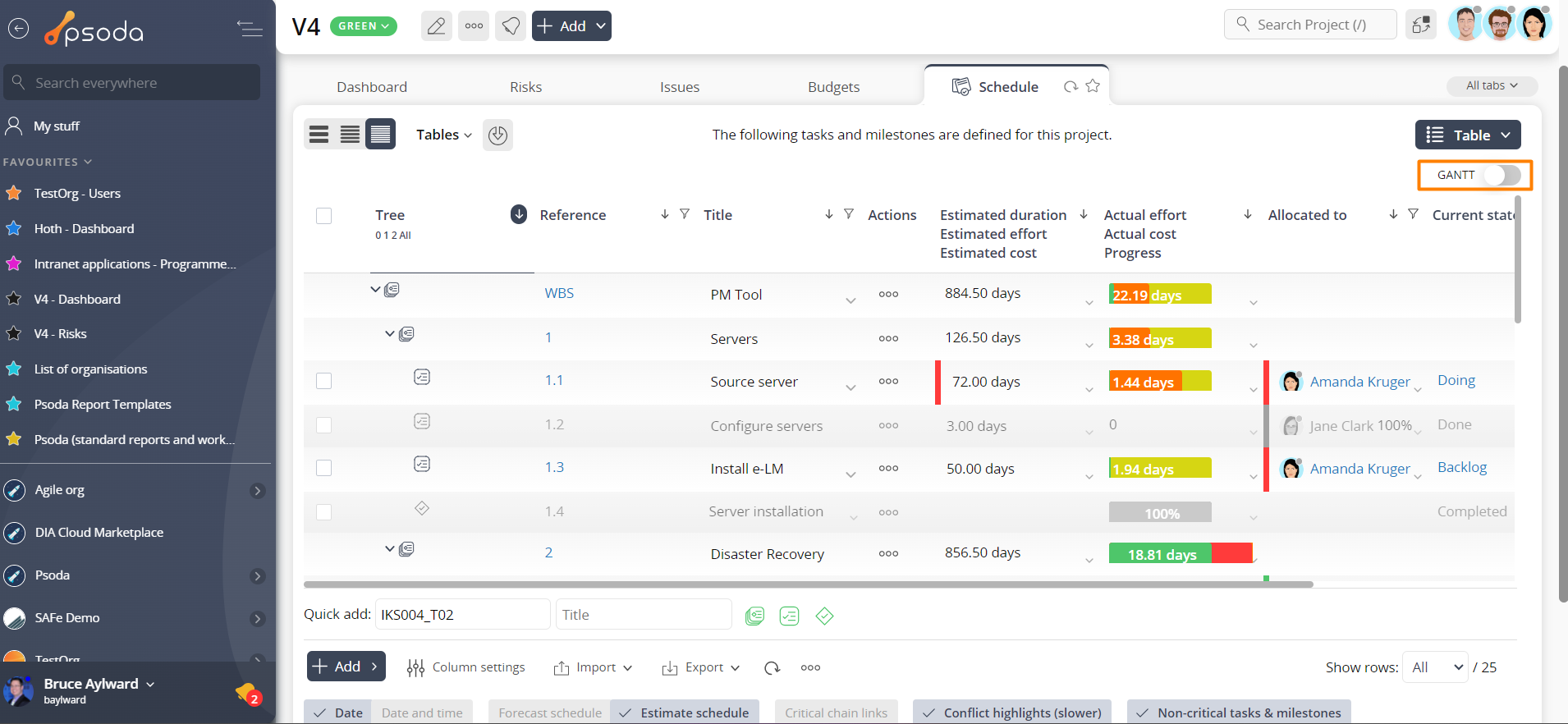Click the Title column filter icon
This screenshot has height=724, width=1568.
click(849, 214)
